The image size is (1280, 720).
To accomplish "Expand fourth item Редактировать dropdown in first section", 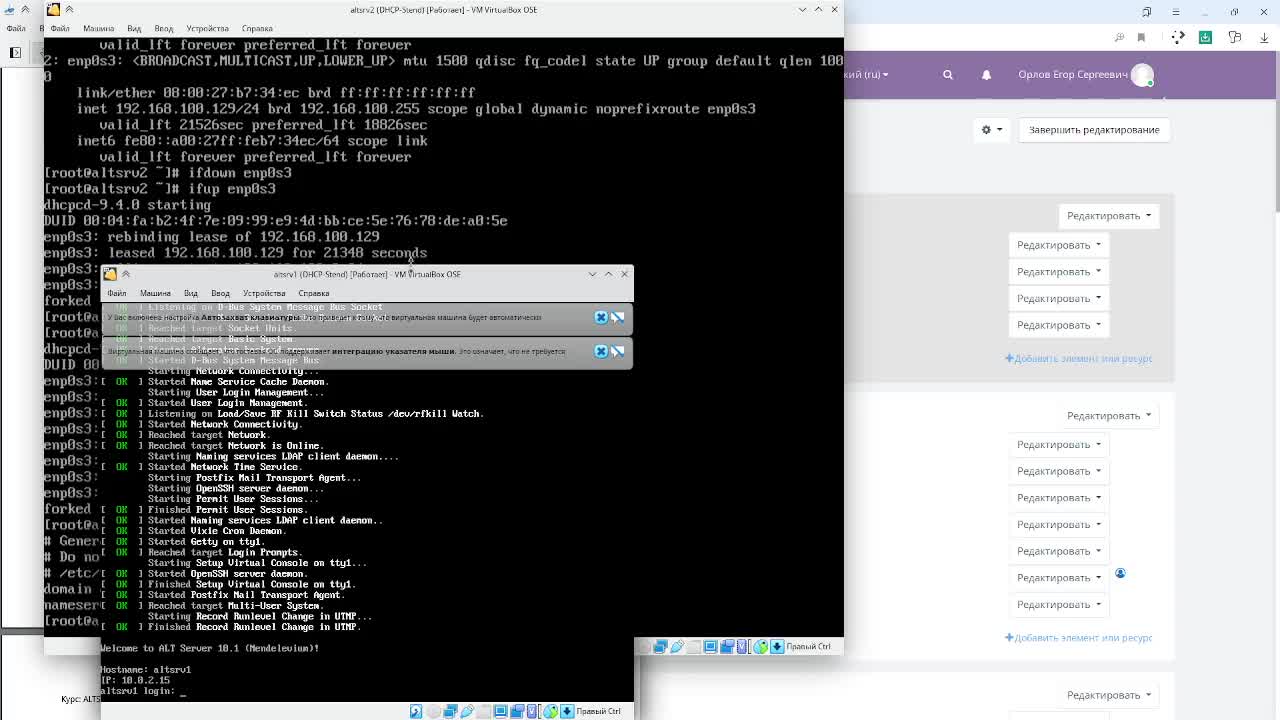I will [x=1058, y=325].
